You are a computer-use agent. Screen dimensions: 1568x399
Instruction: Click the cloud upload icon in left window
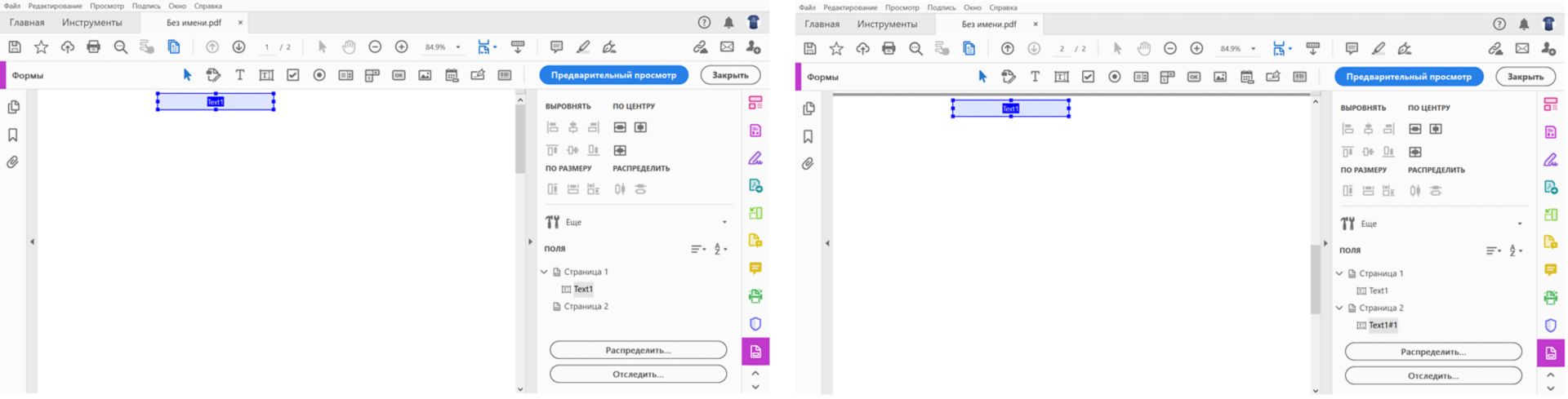click(68, 47)
